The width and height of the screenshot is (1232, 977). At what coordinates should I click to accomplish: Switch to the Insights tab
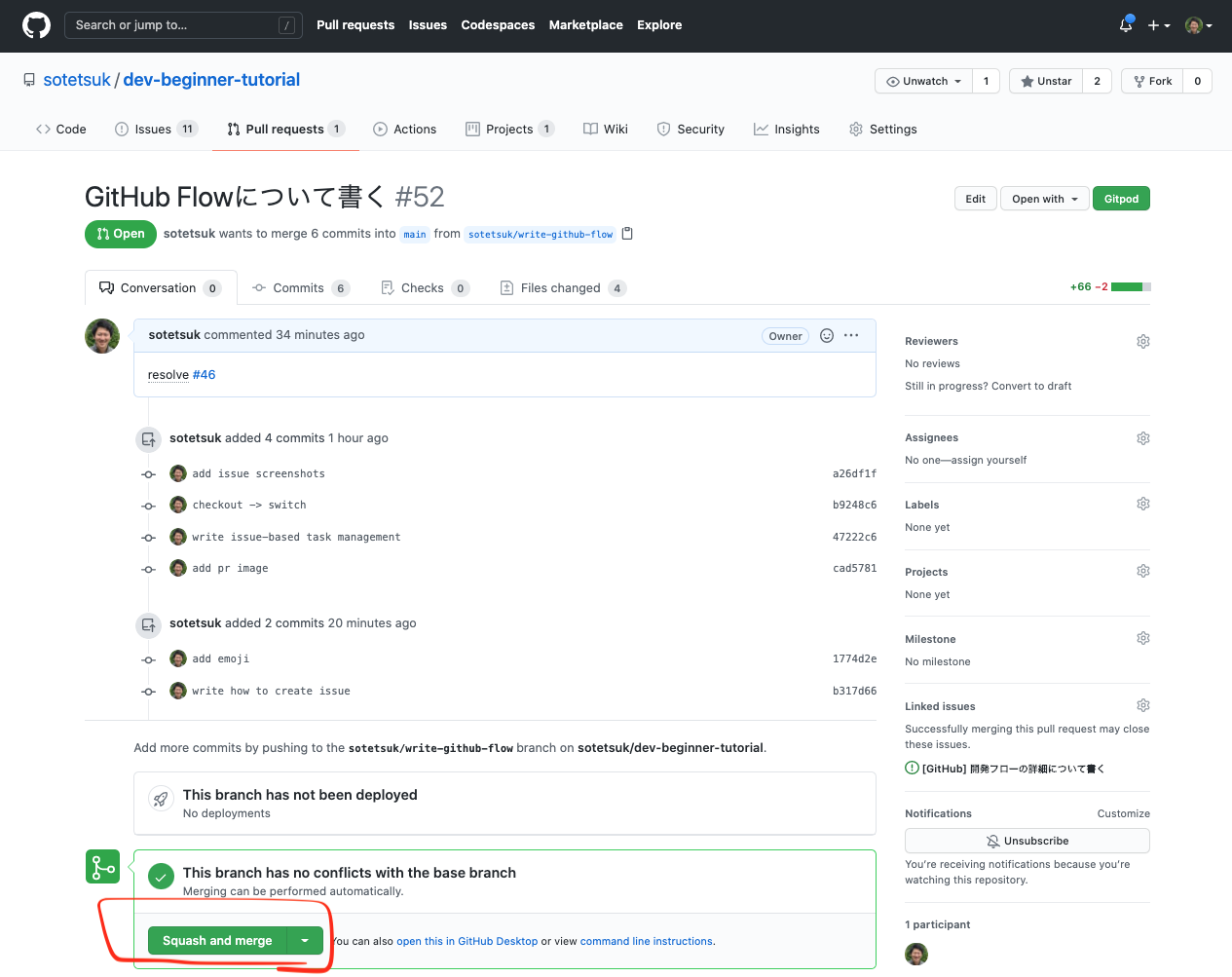click(787, 129)
